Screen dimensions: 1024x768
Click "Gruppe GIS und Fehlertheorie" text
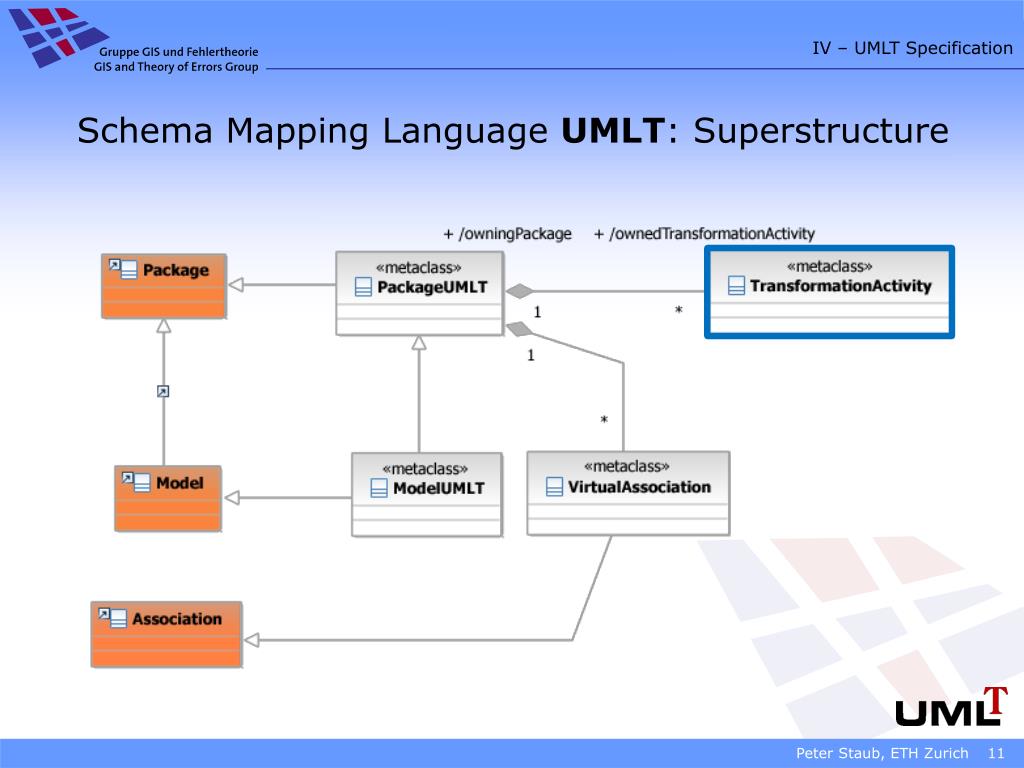pyautogui.click(x=178, y=52)
